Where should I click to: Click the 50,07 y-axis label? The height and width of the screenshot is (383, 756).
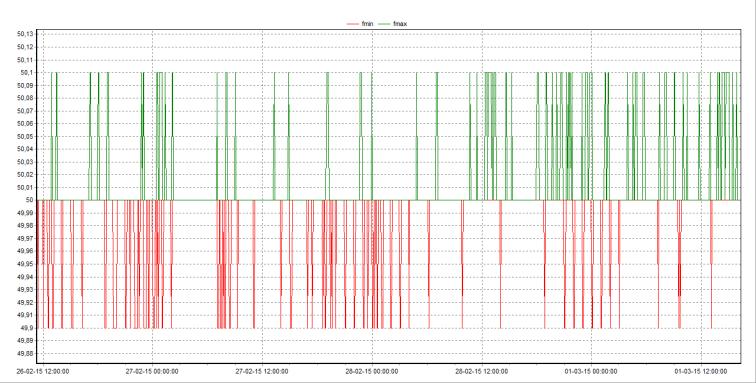tap(25, 111)
